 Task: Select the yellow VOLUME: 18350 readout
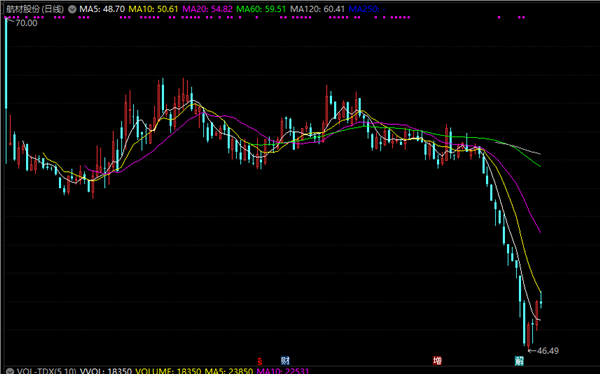(168, 371)
